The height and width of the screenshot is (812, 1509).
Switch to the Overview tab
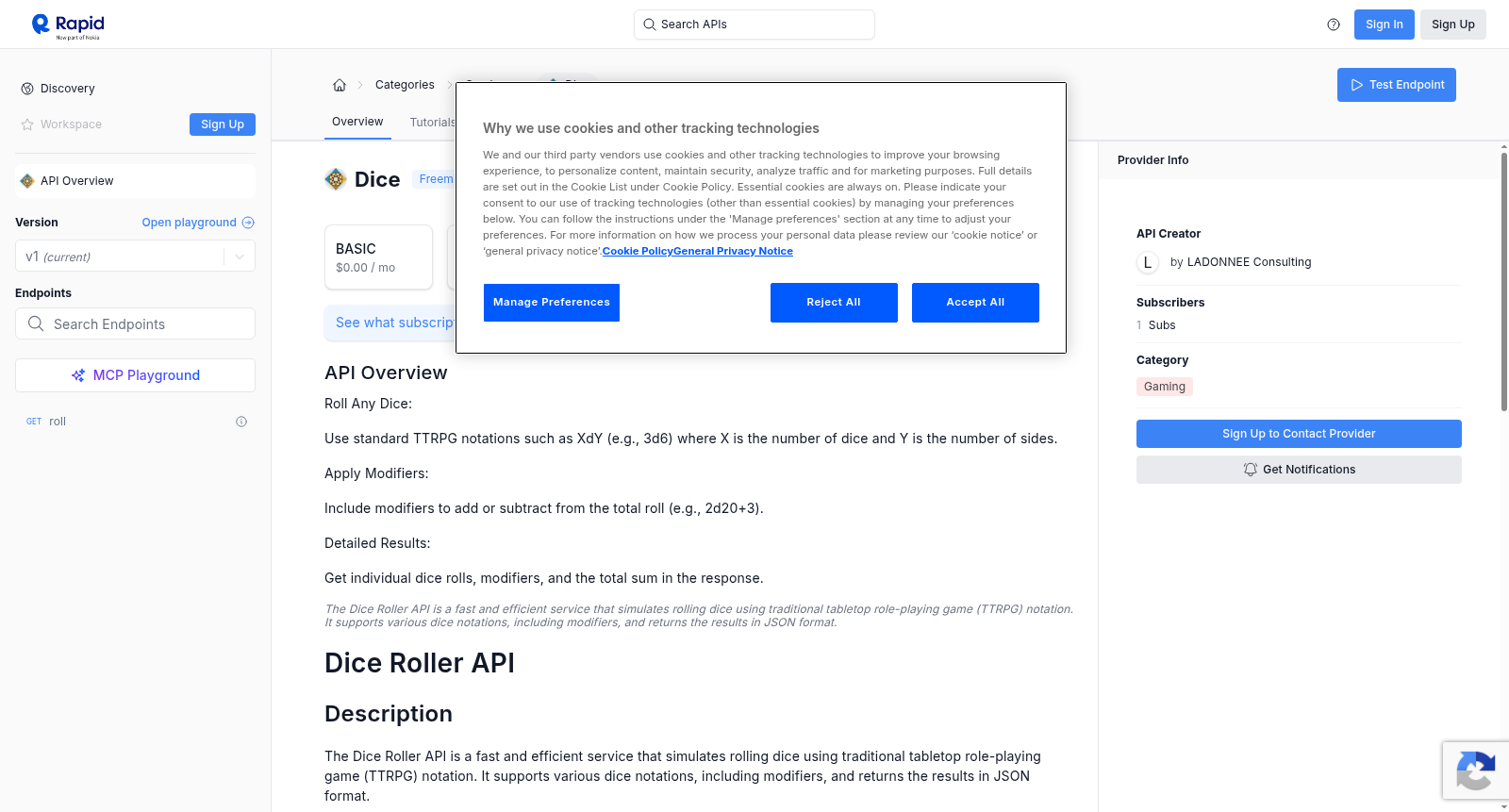[357, 122]
